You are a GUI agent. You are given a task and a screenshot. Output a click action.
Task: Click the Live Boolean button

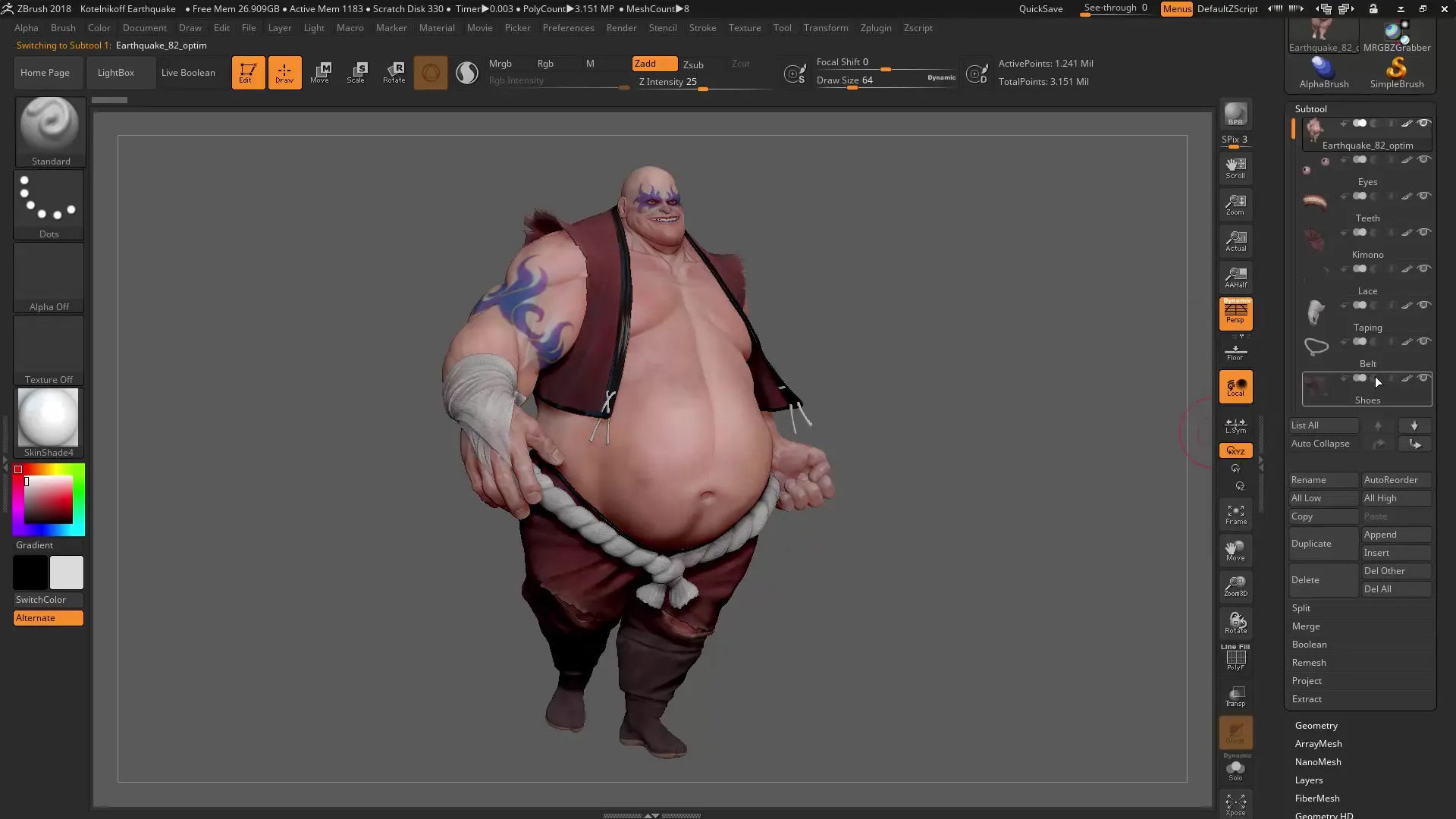click(188, 73)
